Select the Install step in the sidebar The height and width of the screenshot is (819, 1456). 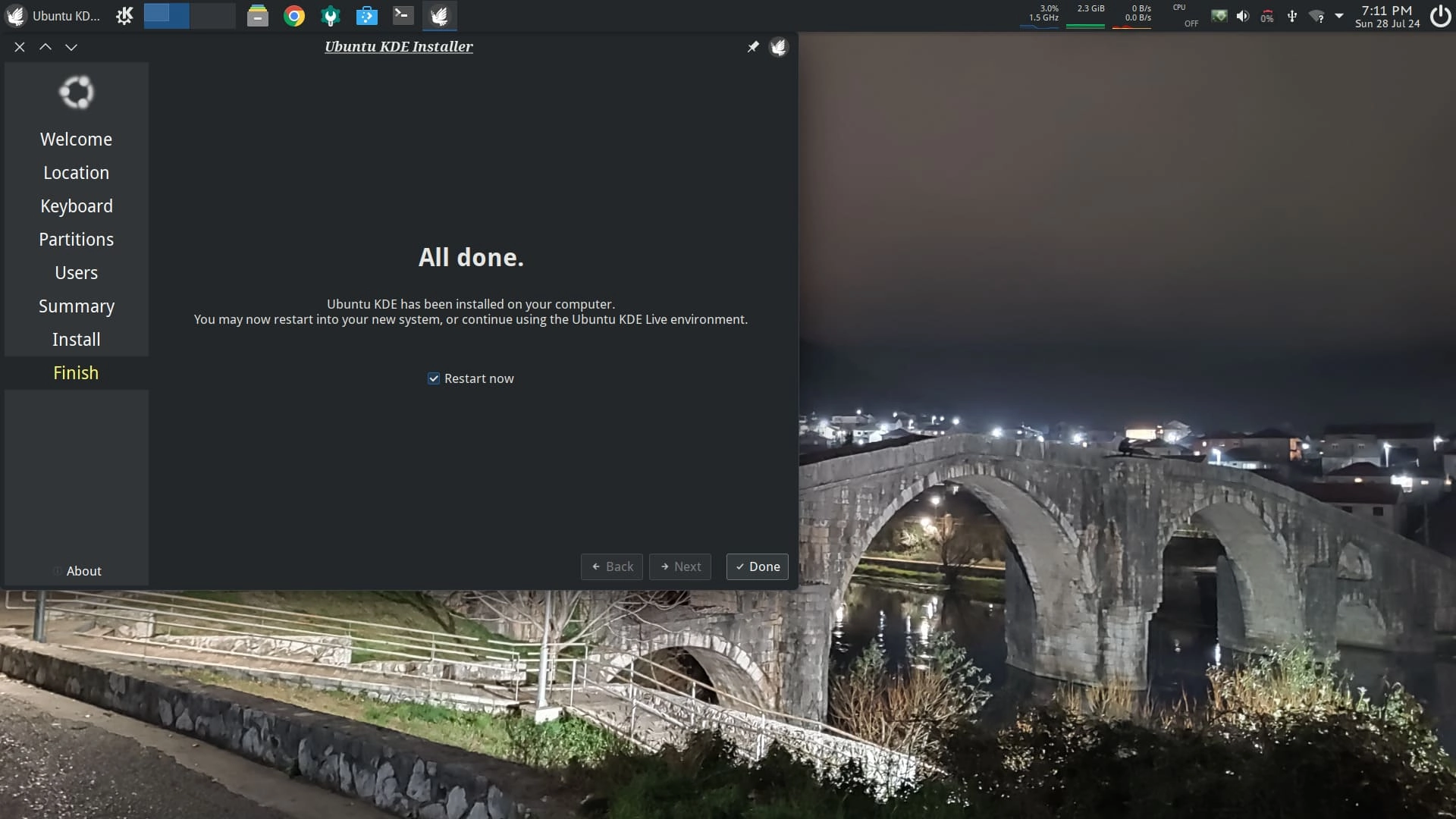coord(76,340)
